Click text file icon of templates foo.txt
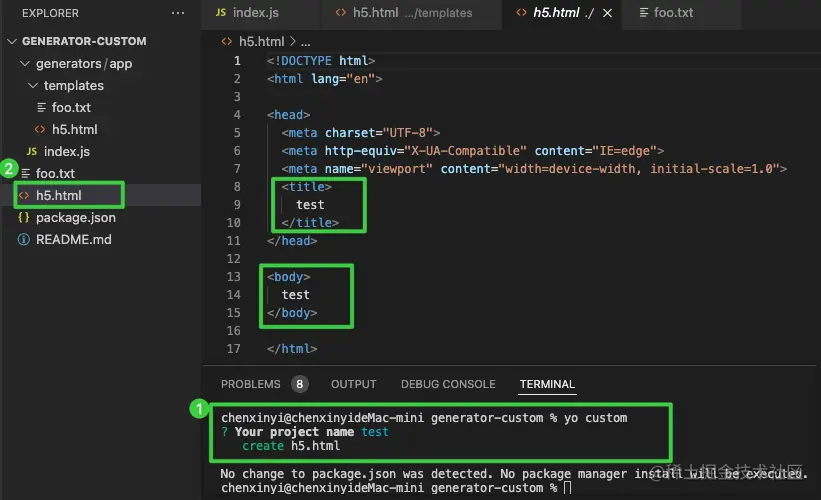The width and height of the screenshot is (821, 500). (x=41, y=107)
